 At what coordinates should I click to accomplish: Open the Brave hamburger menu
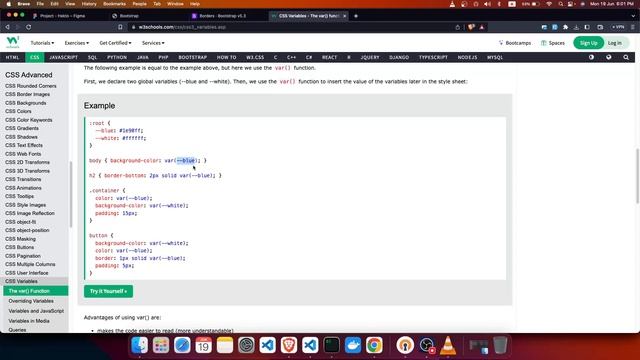(633, 27)
